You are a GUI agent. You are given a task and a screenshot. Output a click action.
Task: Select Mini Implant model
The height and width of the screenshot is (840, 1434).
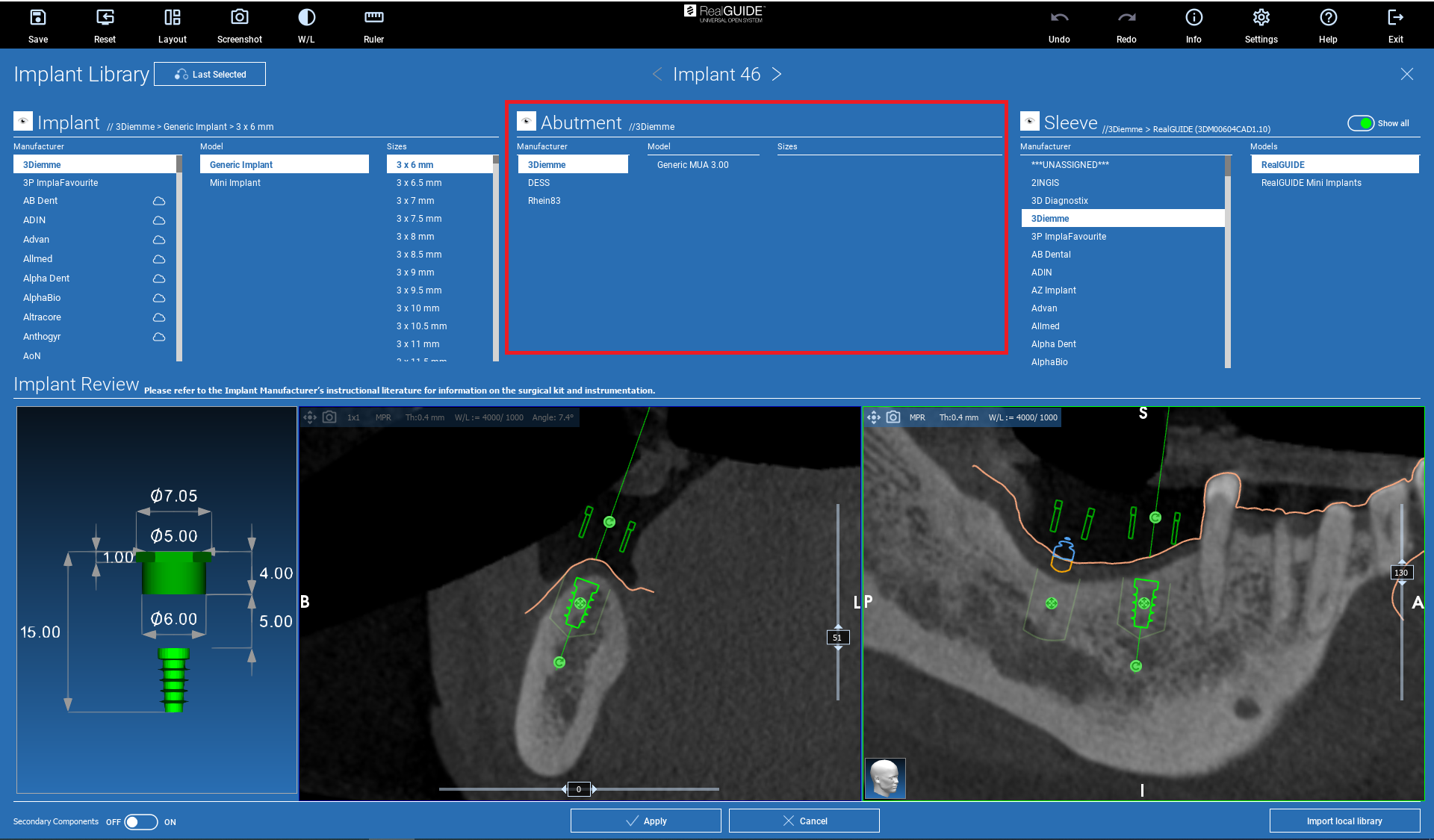(235, 183)
